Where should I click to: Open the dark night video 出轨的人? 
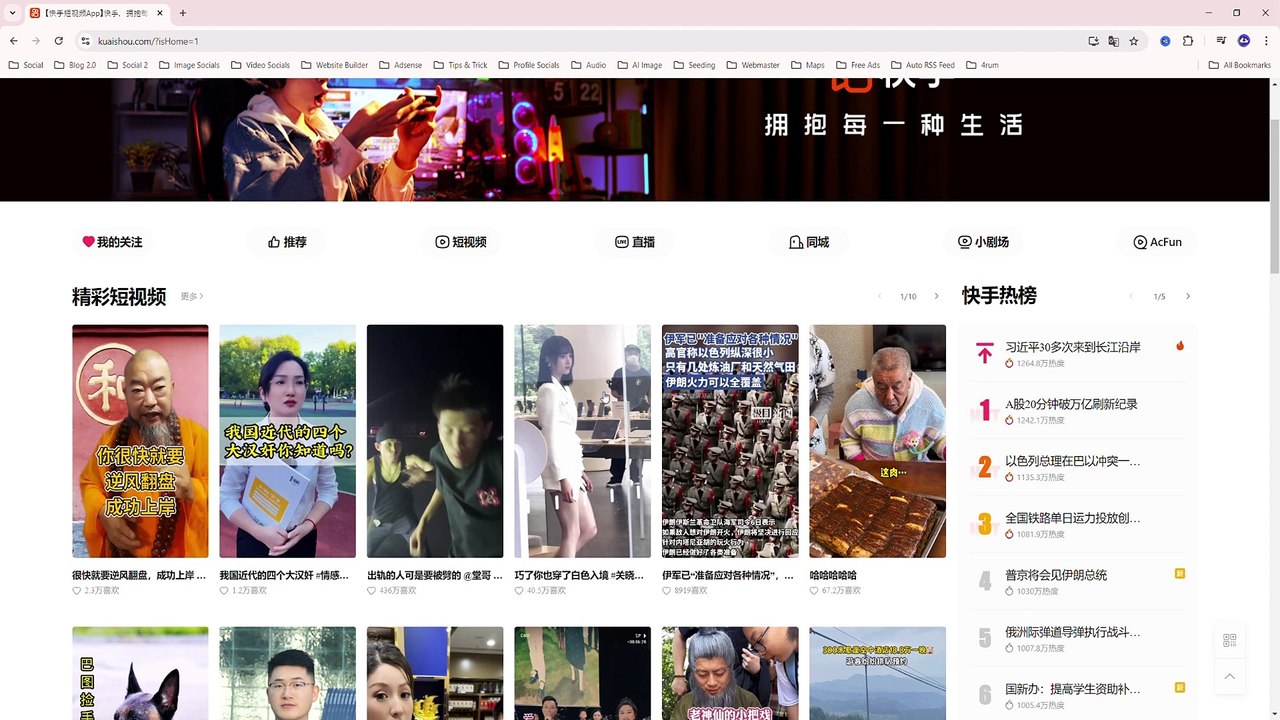435,441
